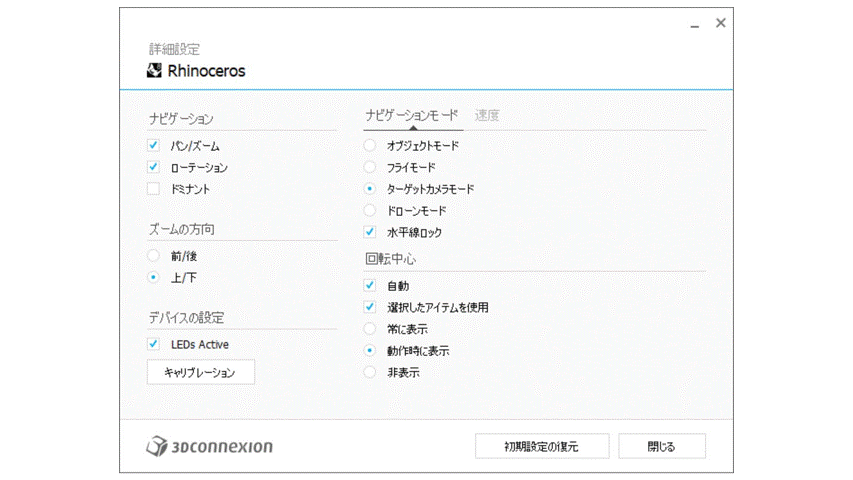Toggle the 自動 rotation center checkbox

tap(370, 286)
